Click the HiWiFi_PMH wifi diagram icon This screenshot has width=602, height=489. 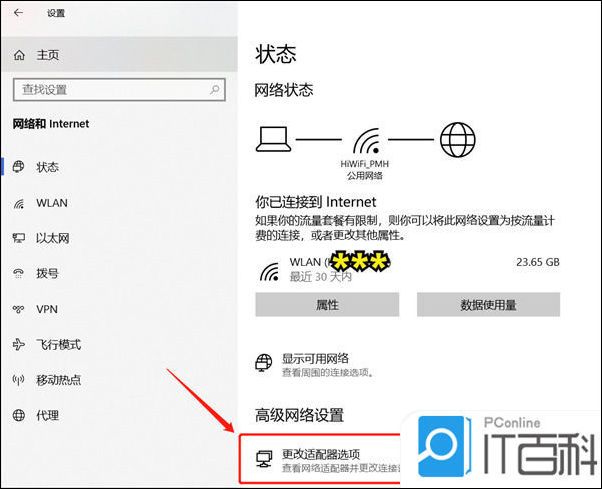point(367,141)
